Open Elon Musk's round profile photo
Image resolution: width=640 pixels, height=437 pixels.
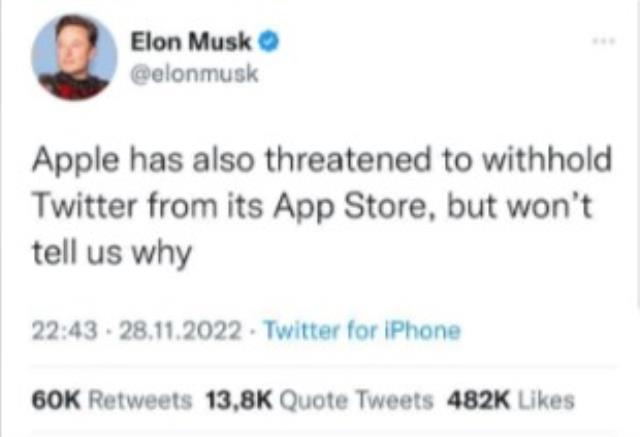pos(74,57)
